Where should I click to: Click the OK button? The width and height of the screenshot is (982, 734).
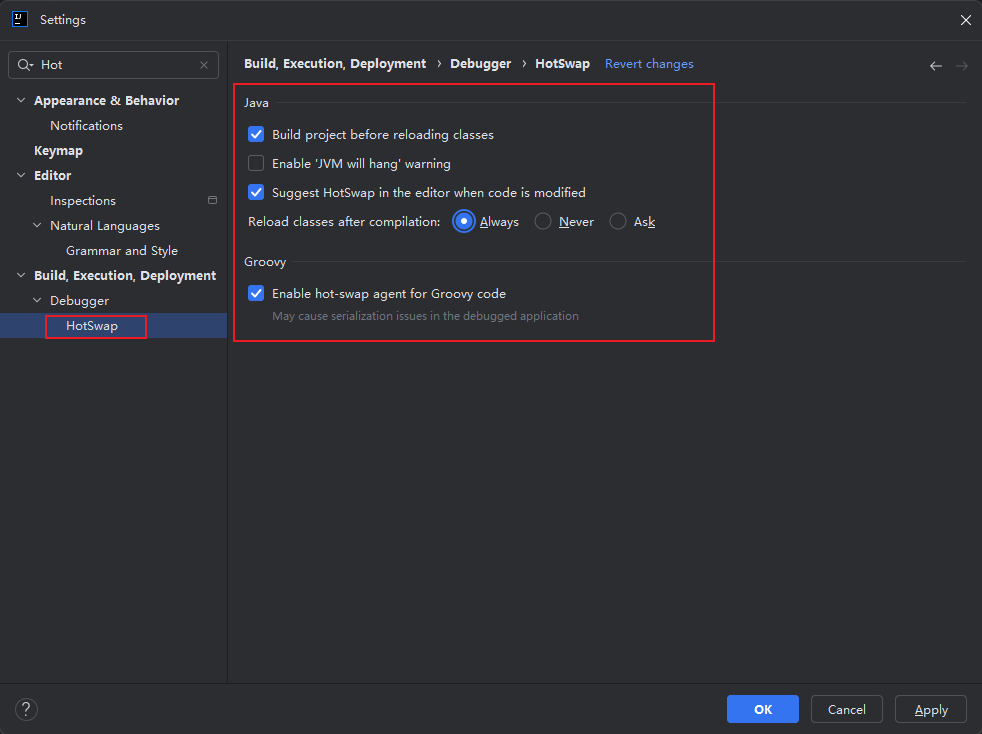[x=763, y=709]
